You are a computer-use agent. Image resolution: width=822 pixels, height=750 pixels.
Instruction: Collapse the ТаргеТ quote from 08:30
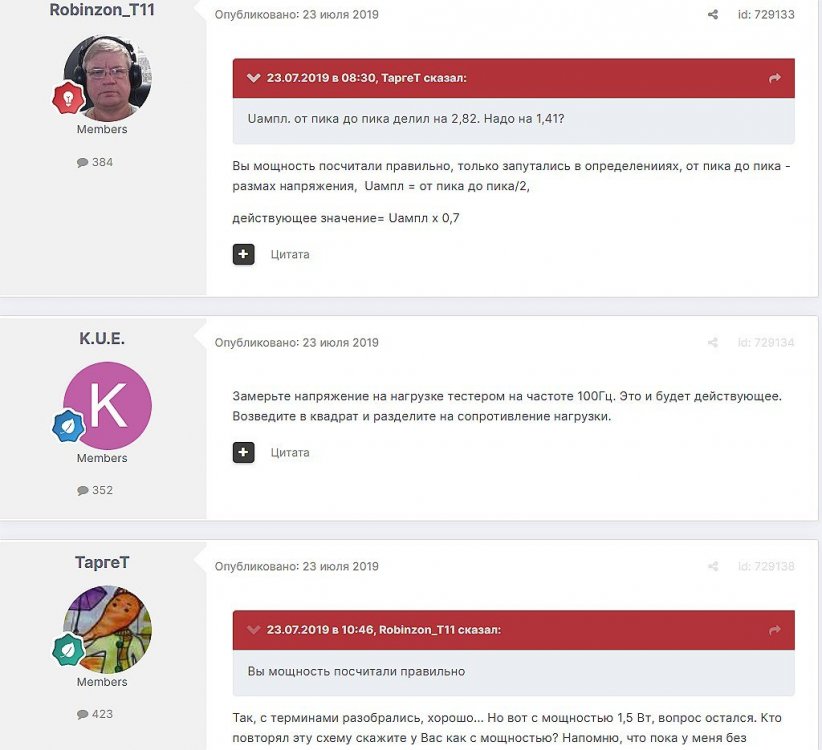pyautogui.click(x=253, y=78)
